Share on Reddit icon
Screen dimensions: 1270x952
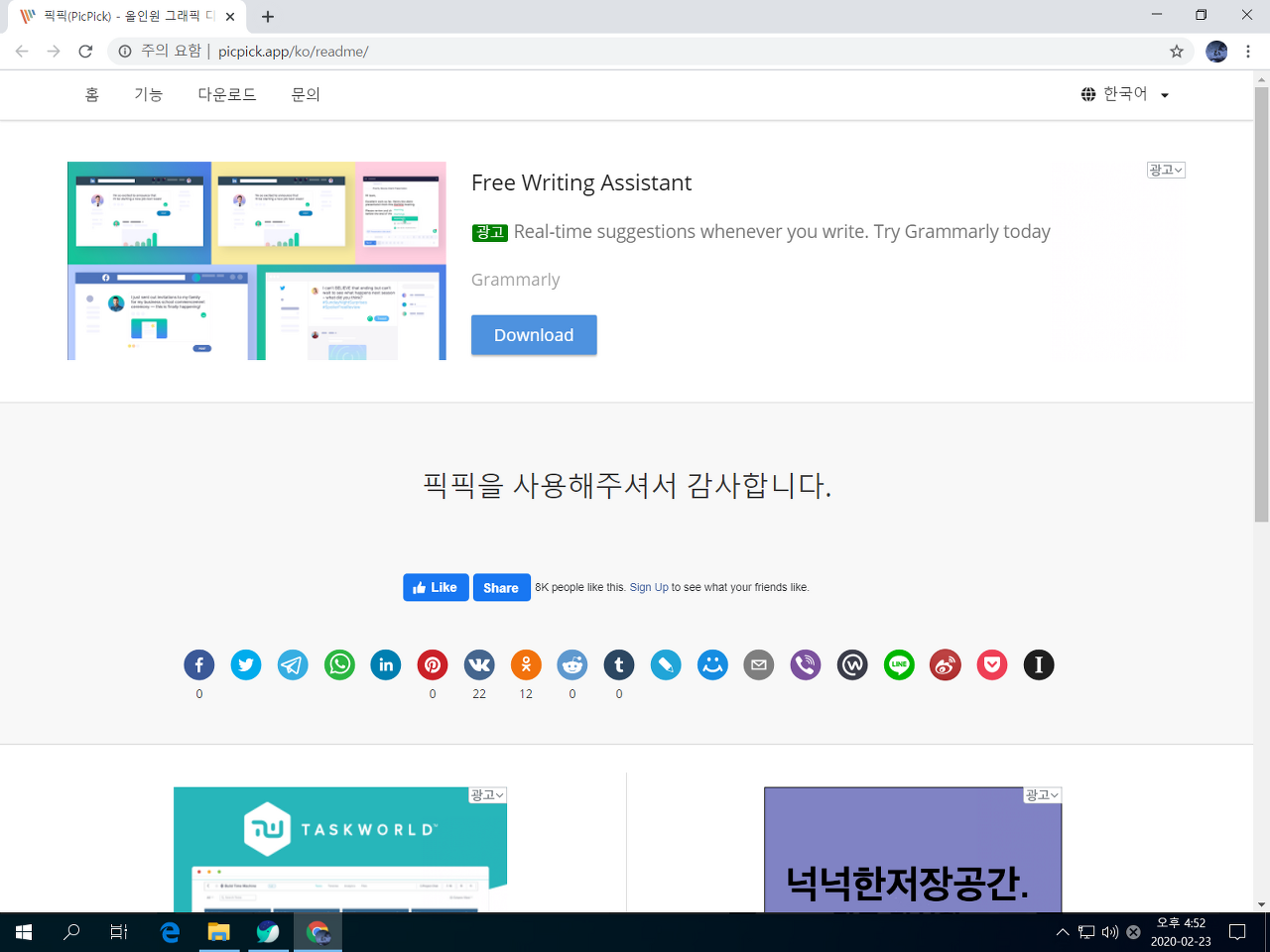[x=572, y=664]
